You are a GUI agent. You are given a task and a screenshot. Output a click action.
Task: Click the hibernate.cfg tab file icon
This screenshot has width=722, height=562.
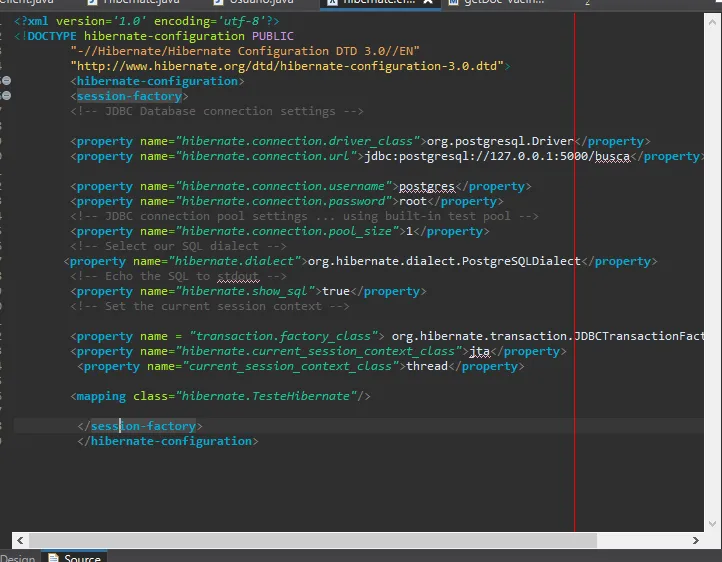coord(330,3)
